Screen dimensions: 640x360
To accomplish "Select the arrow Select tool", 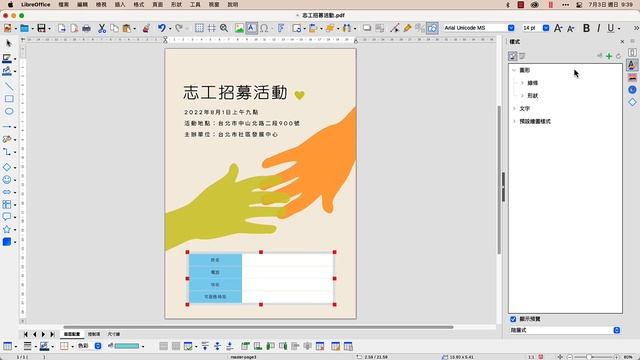I will point(9,43).
